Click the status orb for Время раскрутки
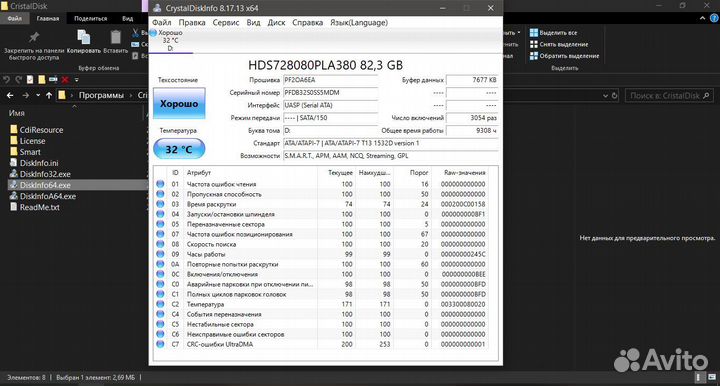The image size is (720, 386). click(x=160, y=204)
